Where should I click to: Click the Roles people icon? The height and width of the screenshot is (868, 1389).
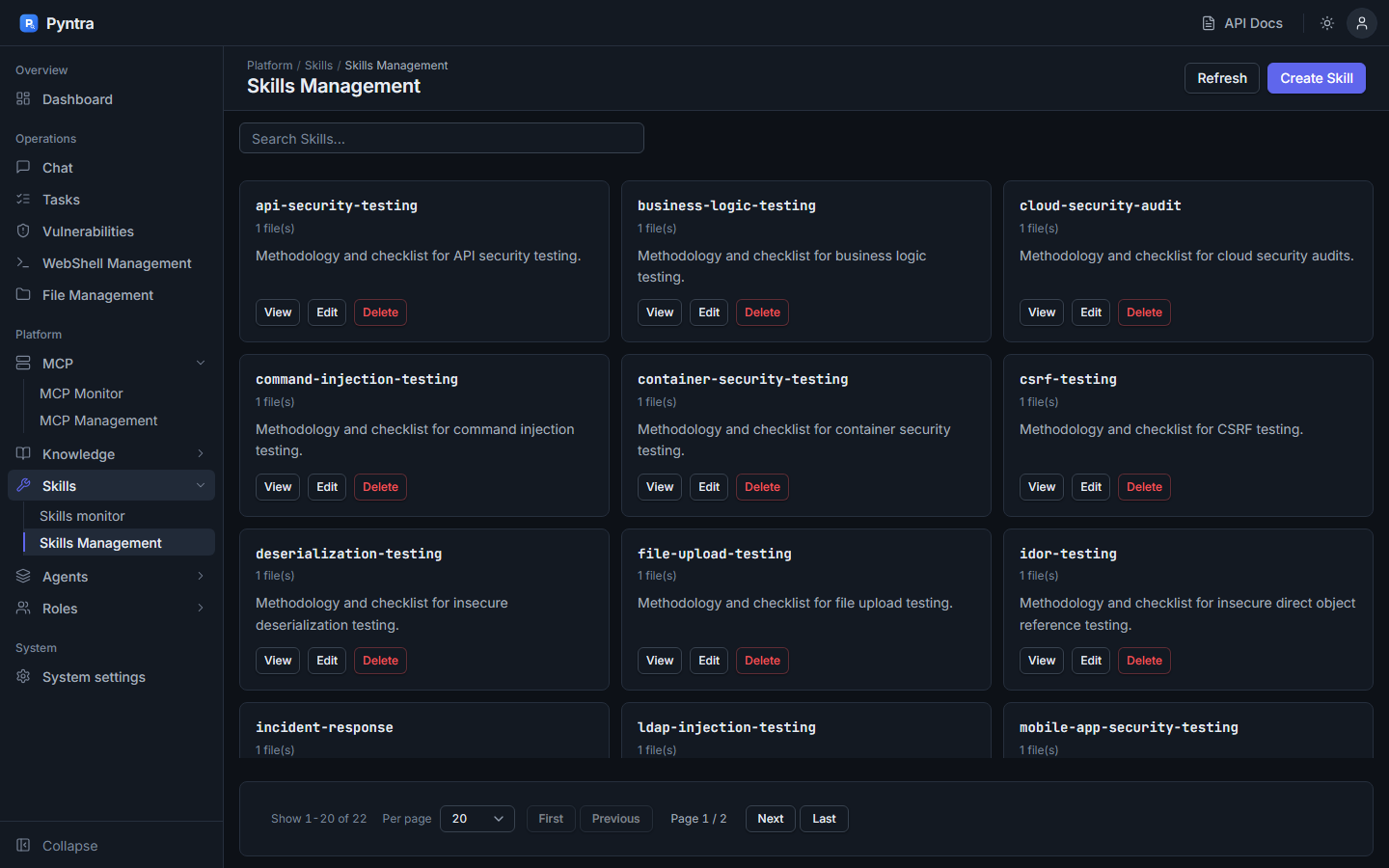click(x=23, y=608)
